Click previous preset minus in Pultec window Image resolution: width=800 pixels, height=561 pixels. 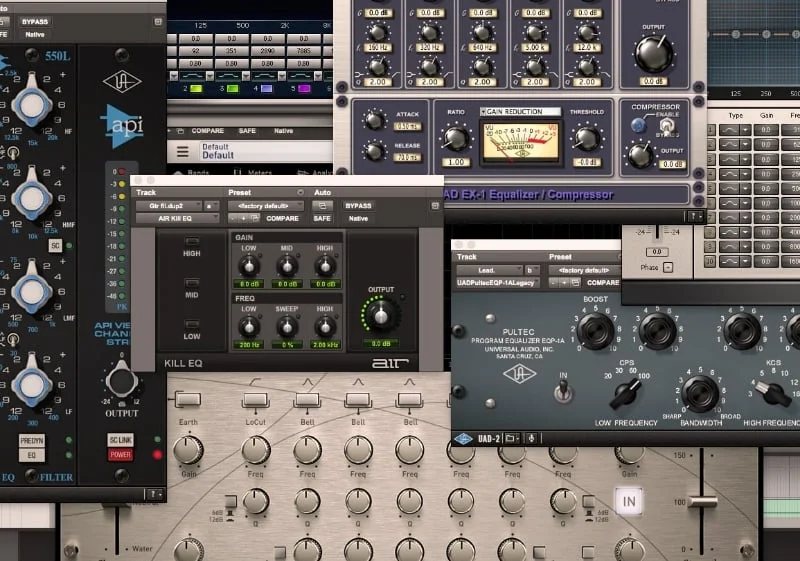pos(554,283)
